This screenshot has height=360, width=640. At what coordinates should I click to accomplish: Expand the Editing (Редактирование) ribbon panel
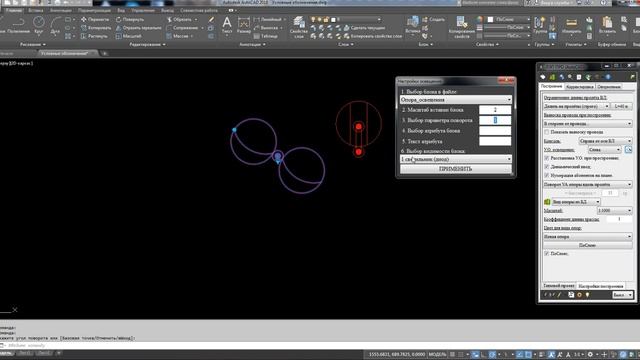tap(147, 44)
